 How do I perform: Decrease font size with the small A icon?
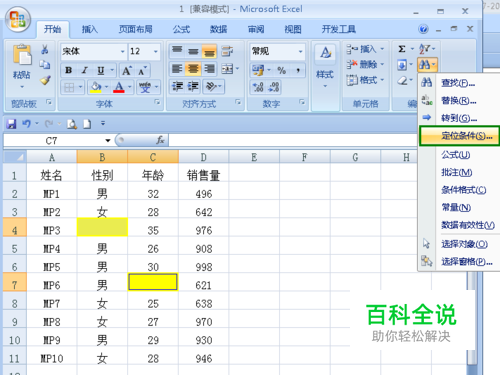[x=142, y=70]
